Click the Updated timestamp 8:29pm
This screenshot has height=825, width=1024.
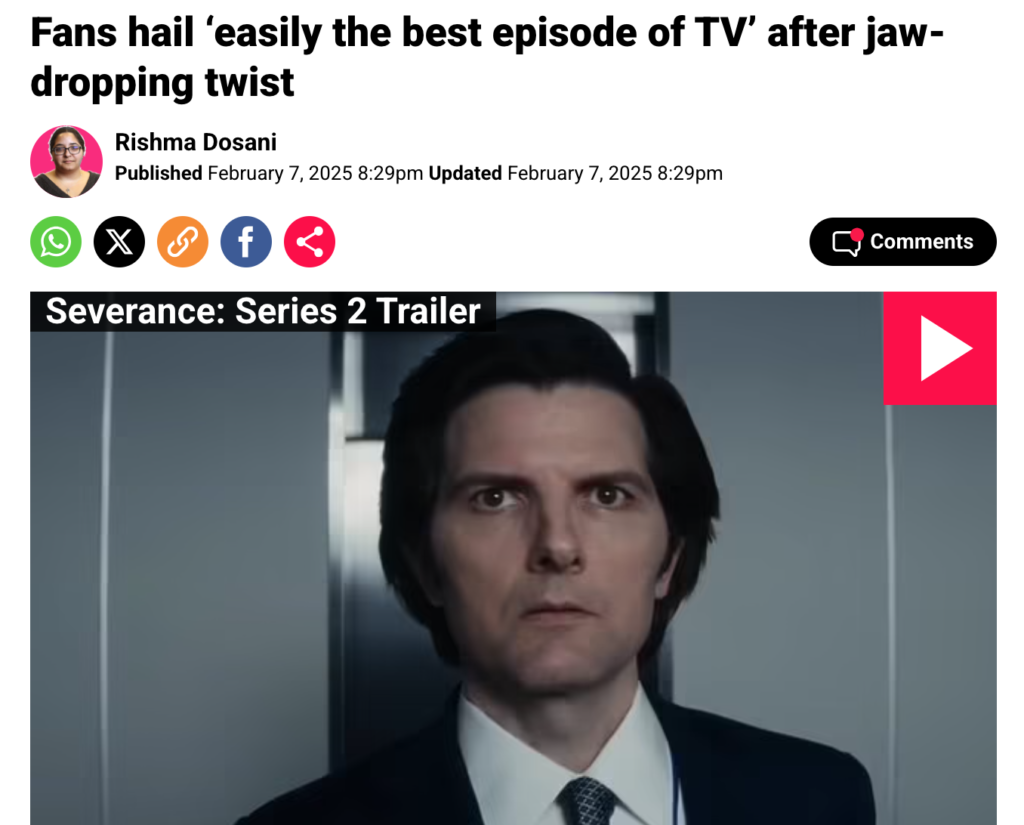coord(690,173)
